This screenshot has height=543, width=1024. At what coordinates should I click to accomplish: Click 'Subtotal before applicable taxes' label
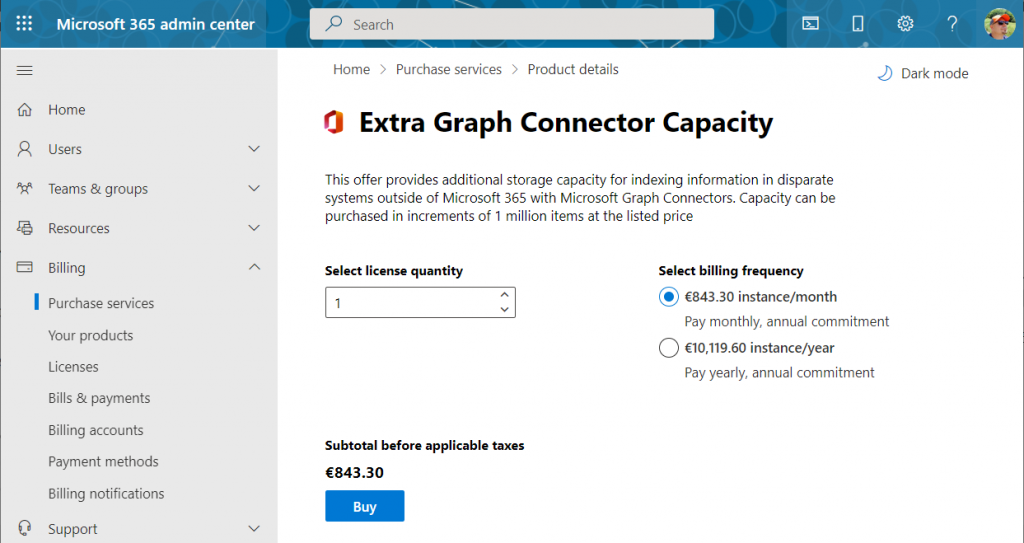coord(424,446)
